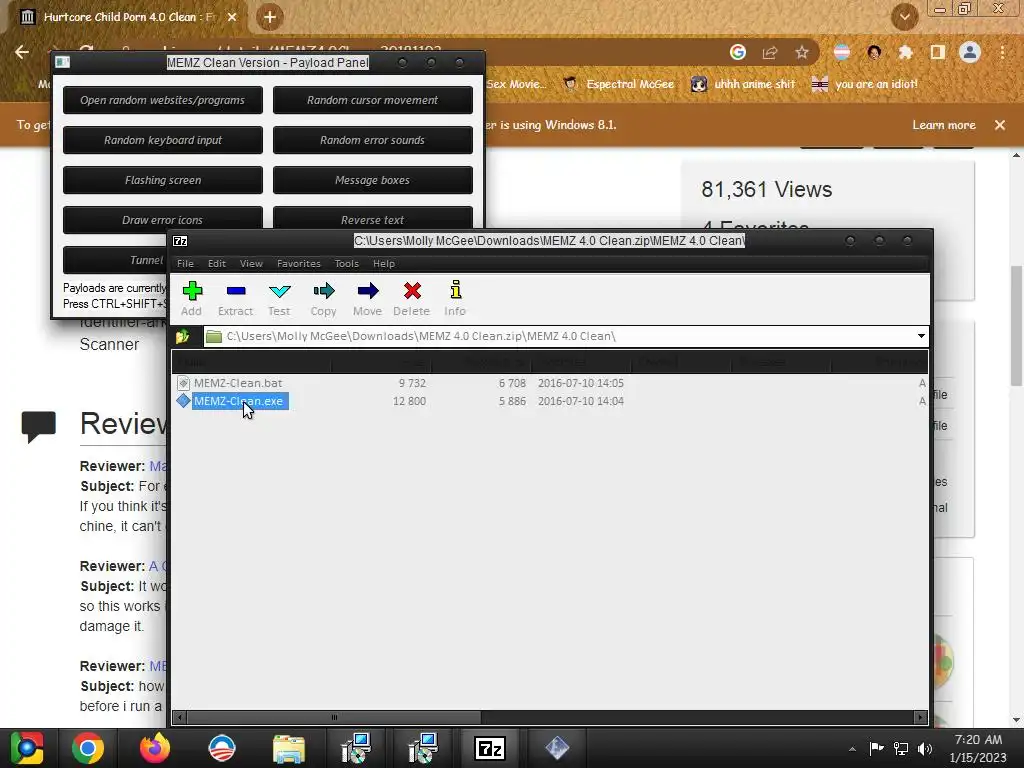Open the Chrome three-dot menu
The width and height of the screenshot is (1024, 768).
pos(1002,52)
